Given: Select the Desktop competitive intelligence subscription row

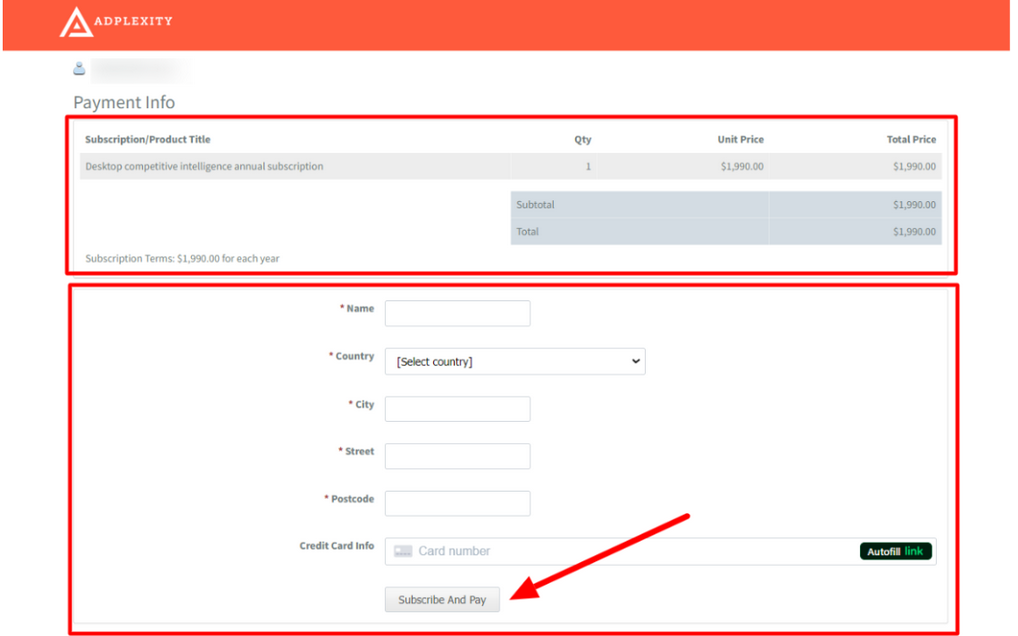Looking at the screenshot, I should click(205, 167).
